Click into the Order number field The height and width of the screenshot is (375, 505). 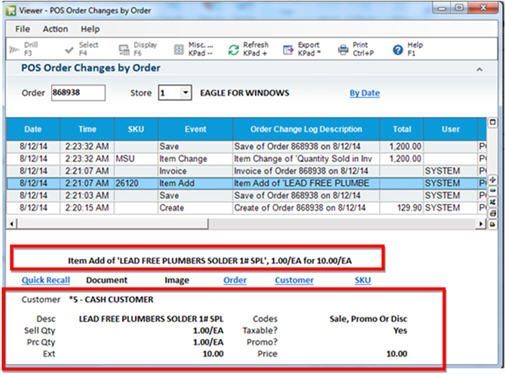78,92
